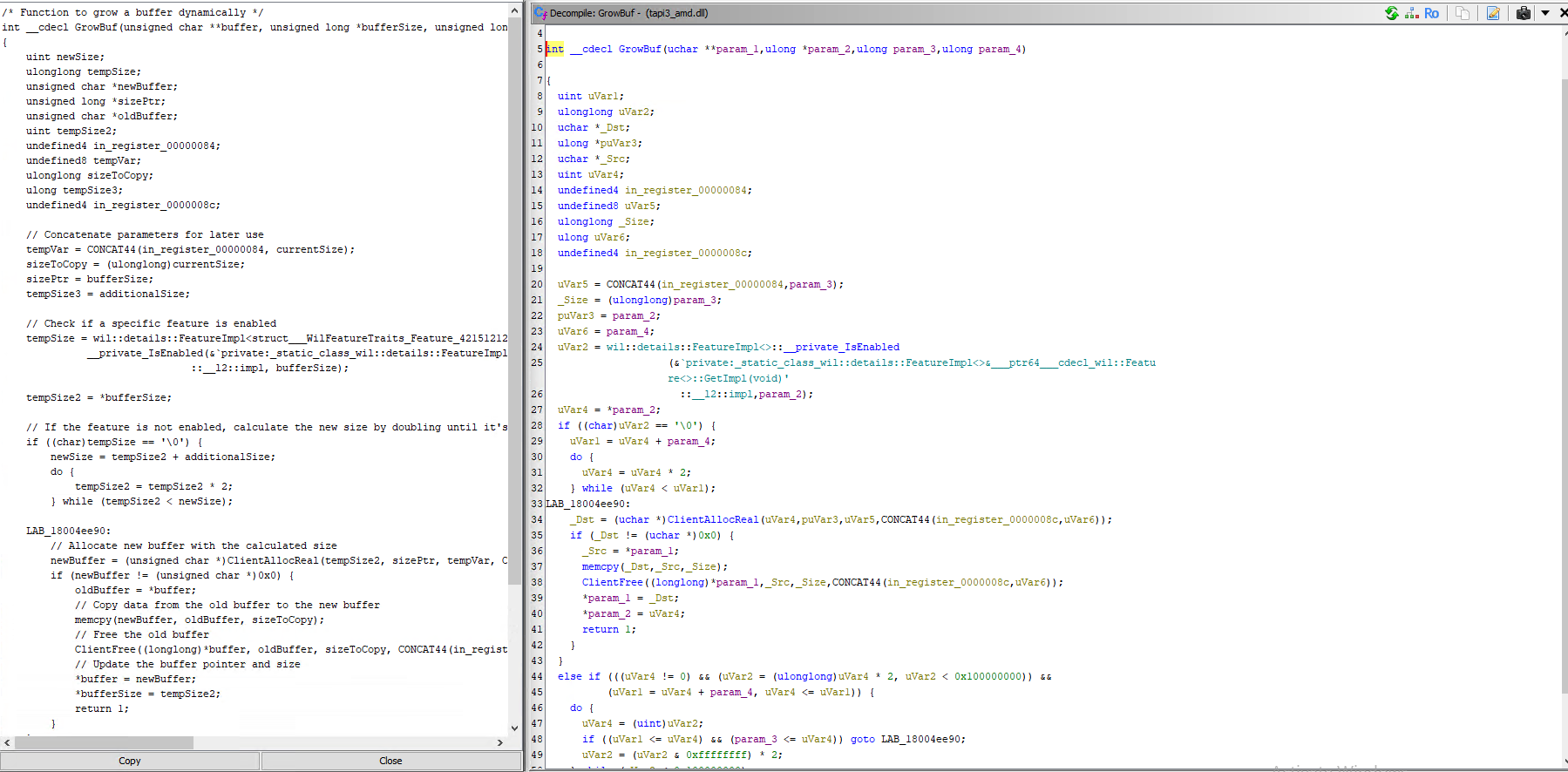Click the green re-decompile refresh icon

[x=1391, y=13]
